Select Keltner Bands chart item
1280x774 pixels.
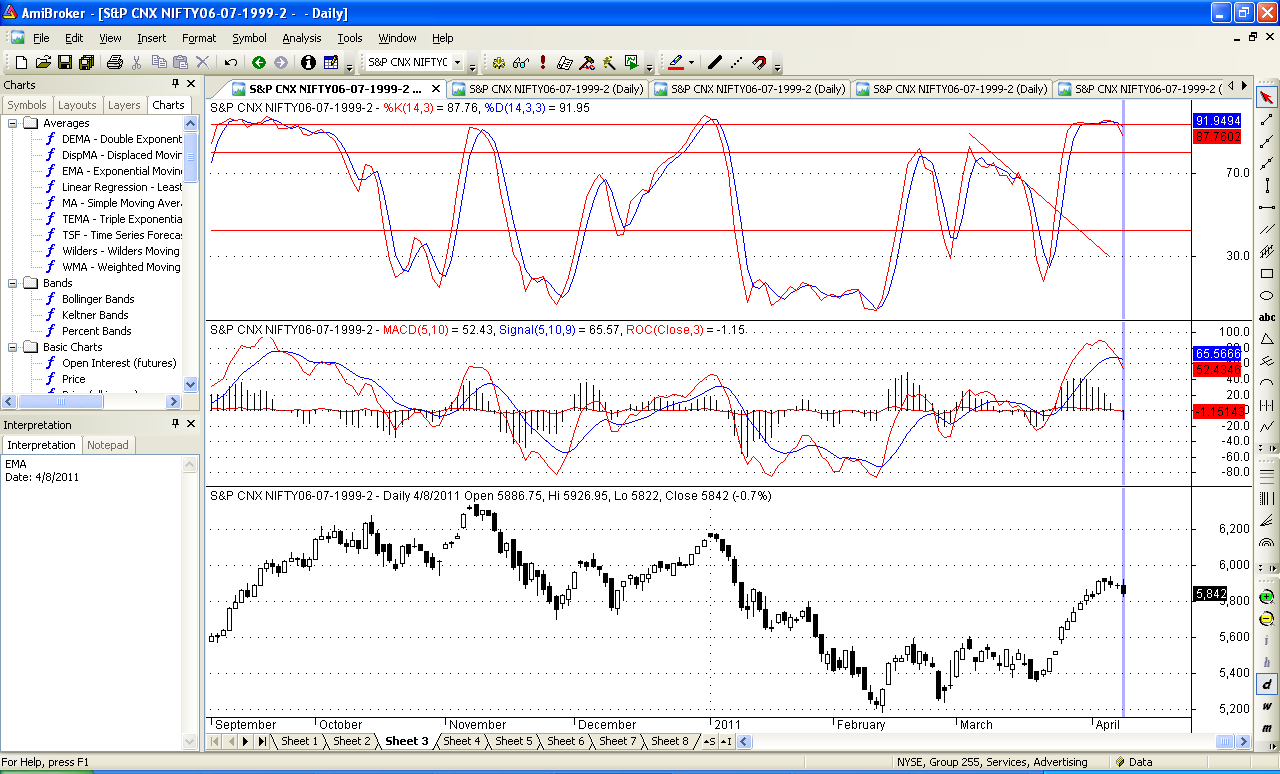click(x=96, y=315)
